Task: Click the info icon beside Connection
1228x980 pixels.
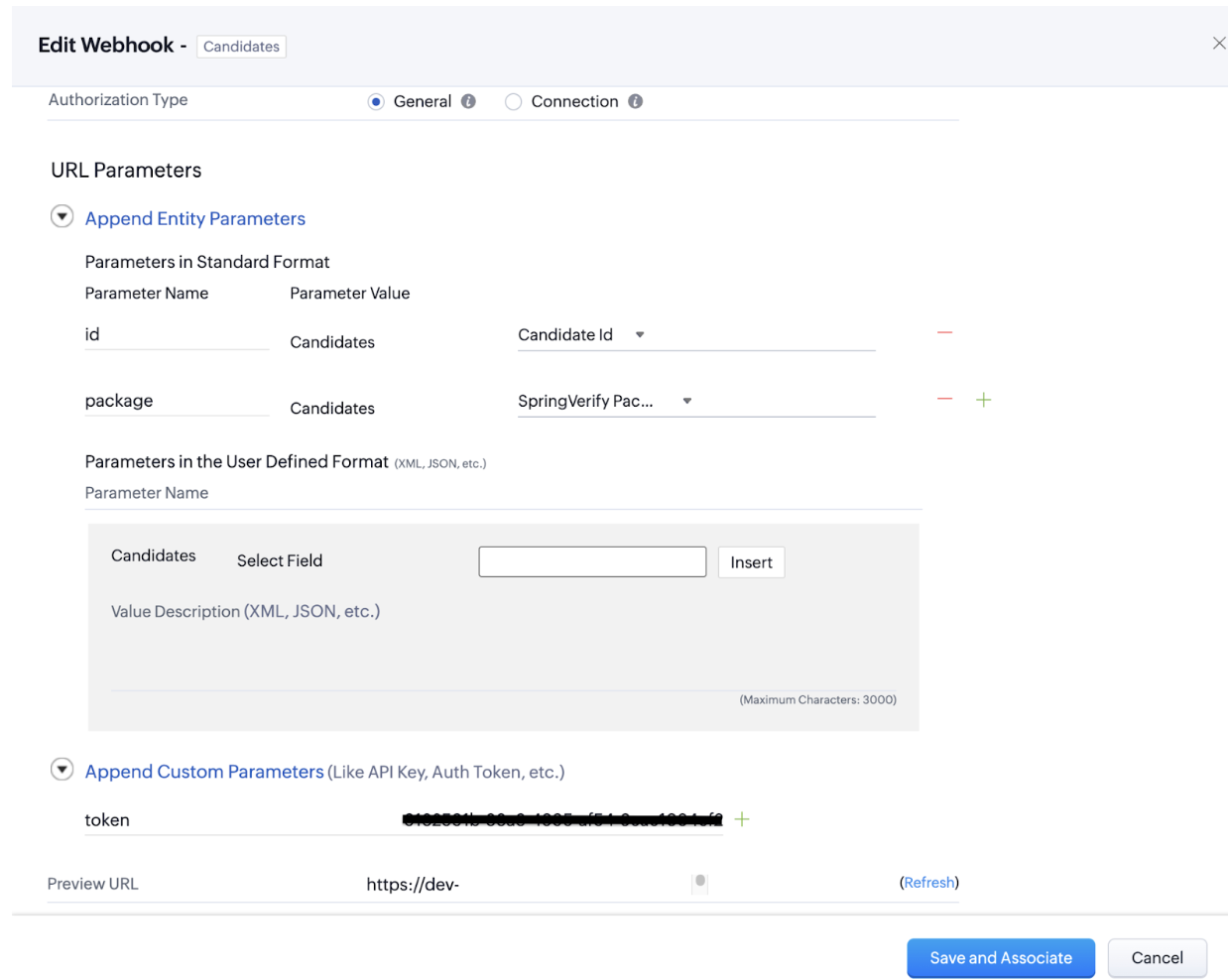Action: tap(636, 101)
